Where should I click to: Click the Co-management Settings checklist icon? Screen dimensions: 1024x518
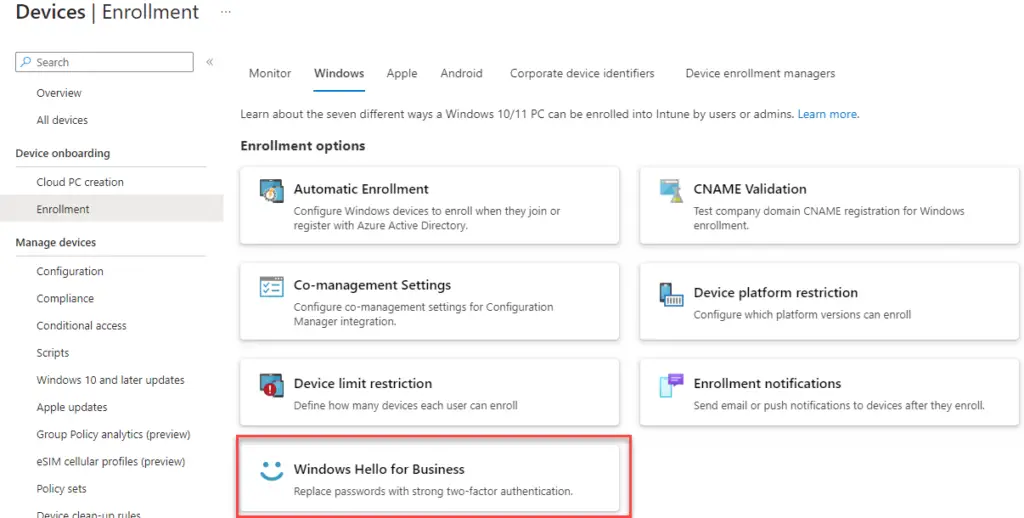(x=271, y=286)
